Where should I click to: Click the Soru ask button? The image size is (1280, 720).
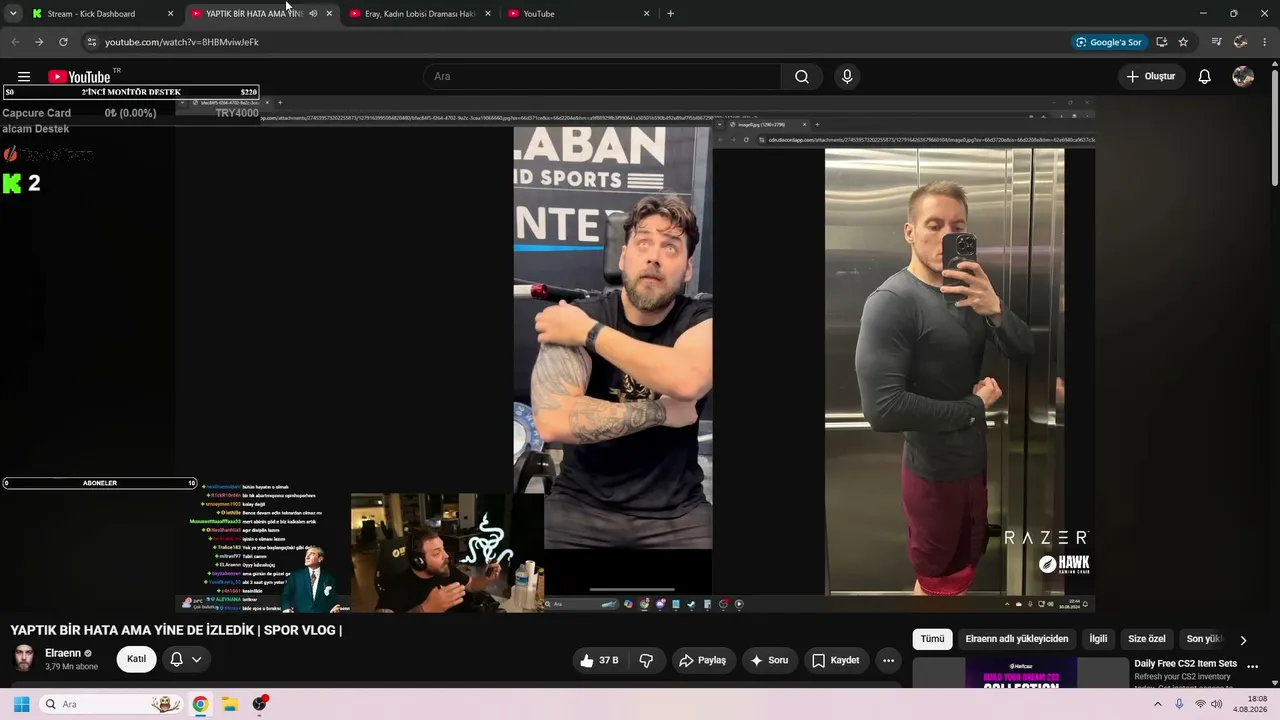(x=769, y=660)
